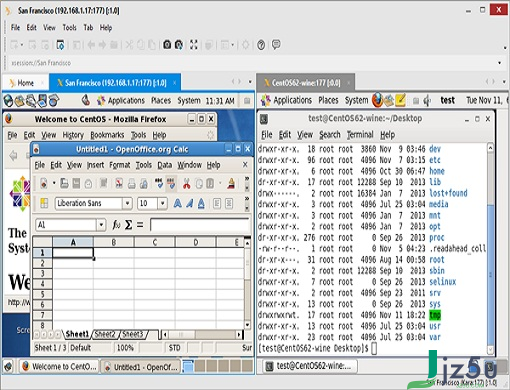The width and height of the screenshot is (510, 390).
Task: Open the Terminal menu in terminal window
Action: pos(360,135)
